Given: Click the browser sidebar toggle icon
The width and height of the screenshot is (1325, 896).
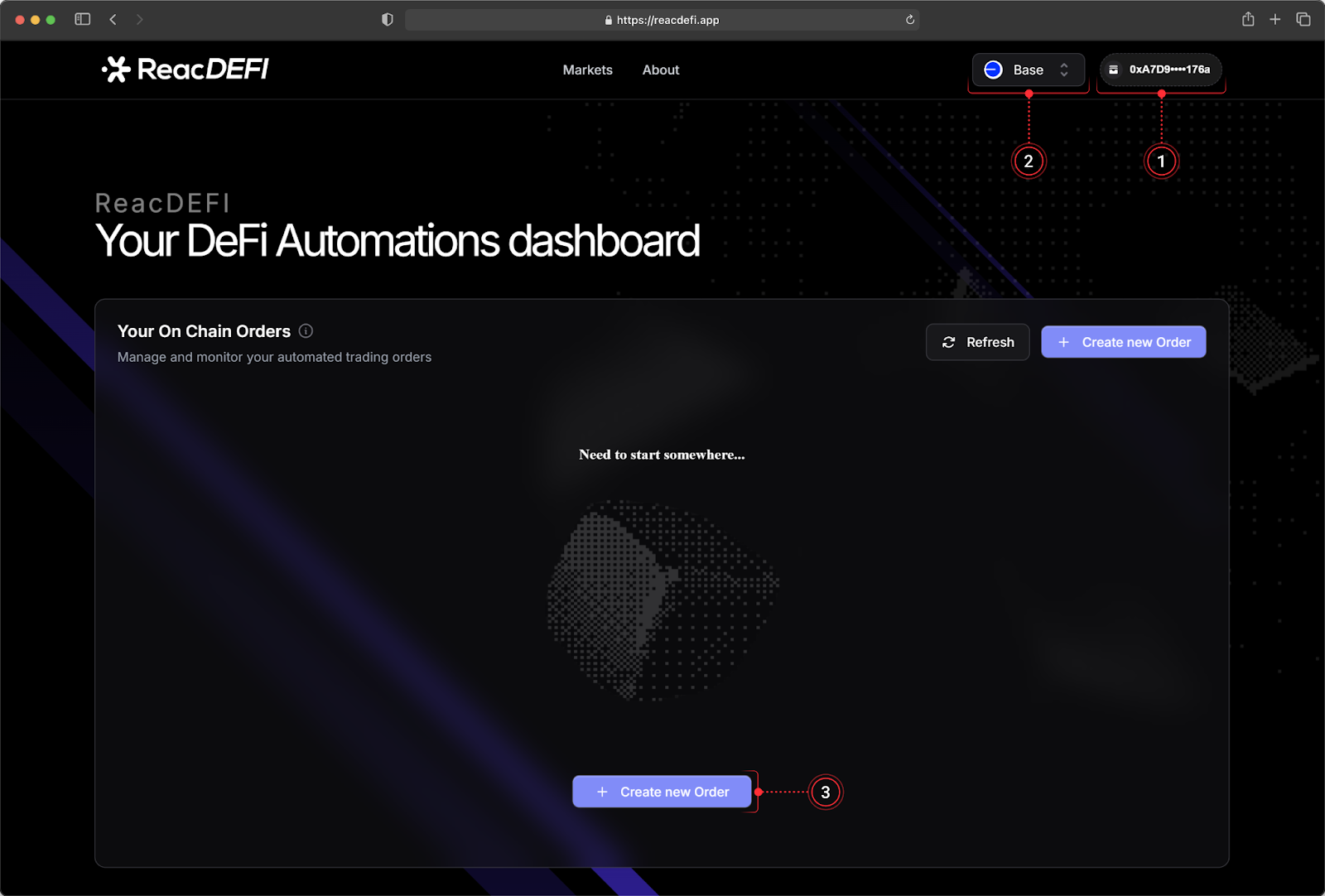Looking at the screenshot, I should pos(82,19).
